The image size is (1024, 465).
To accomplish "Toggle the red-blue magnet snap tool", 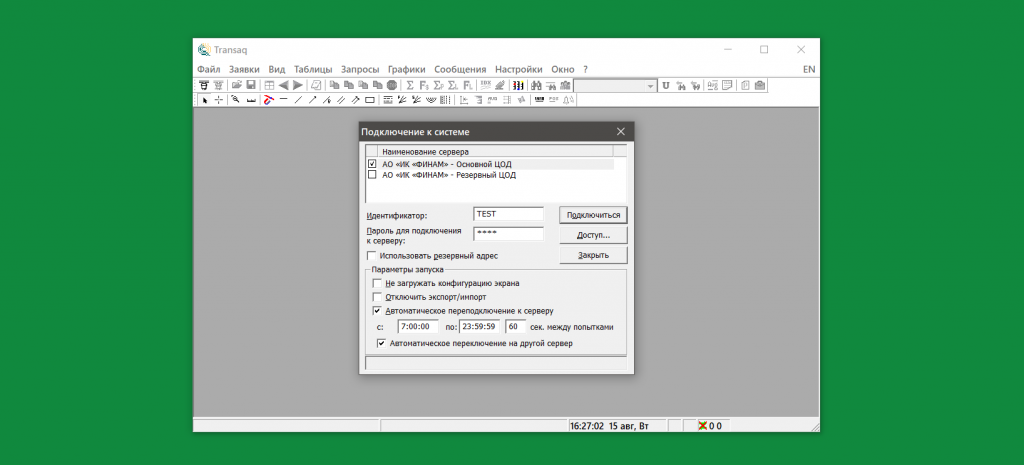I will (268, 100).
